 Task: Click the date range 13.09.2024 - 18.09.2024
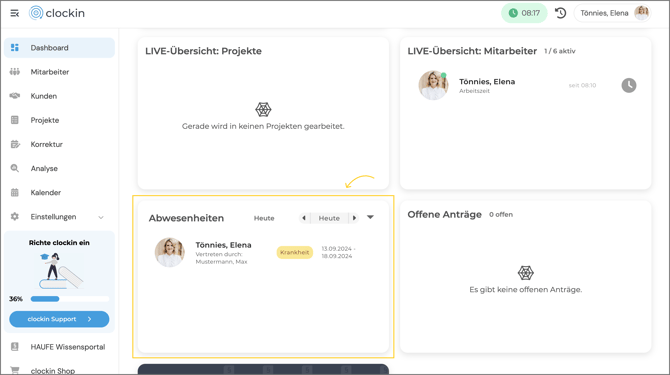tap(338, 252)
